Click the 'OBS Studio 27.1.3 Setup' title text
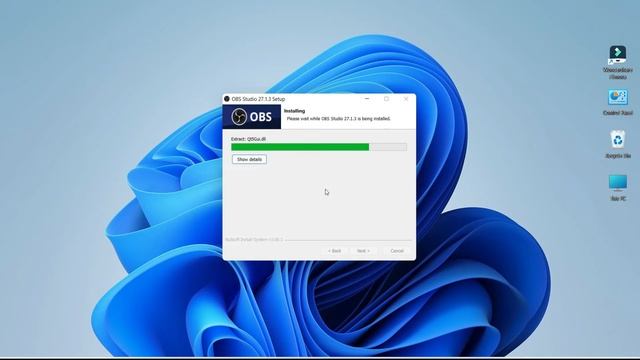Screen dimensions: 640x360 tap(258, 99)
